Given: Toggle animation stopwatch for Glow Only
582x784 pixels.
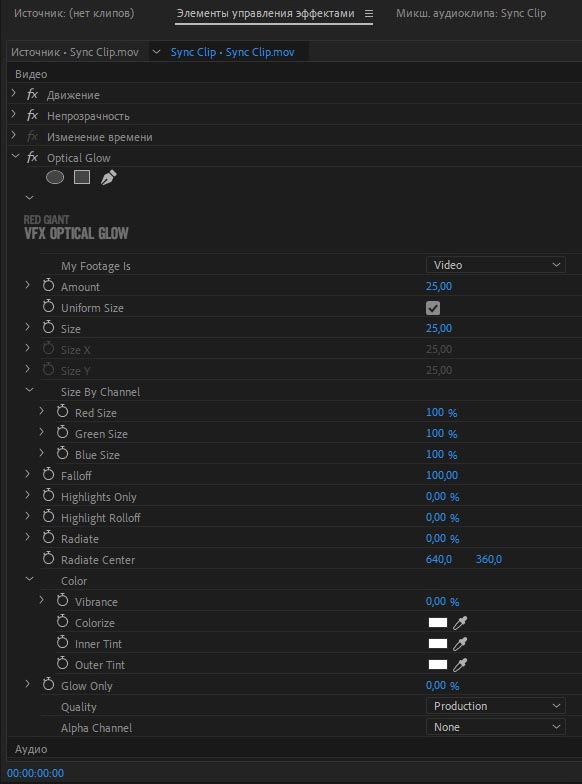Looking at the screenshot, I should [48, 685].
